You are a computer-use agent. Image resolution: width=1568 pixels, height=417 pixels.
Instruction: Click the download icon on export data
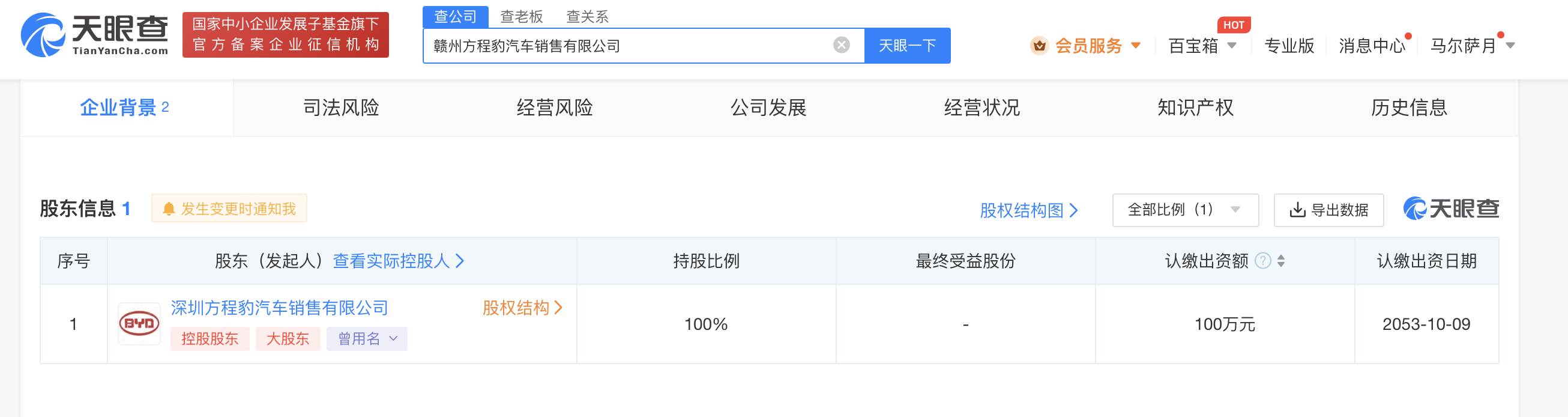pos(1297,210)
